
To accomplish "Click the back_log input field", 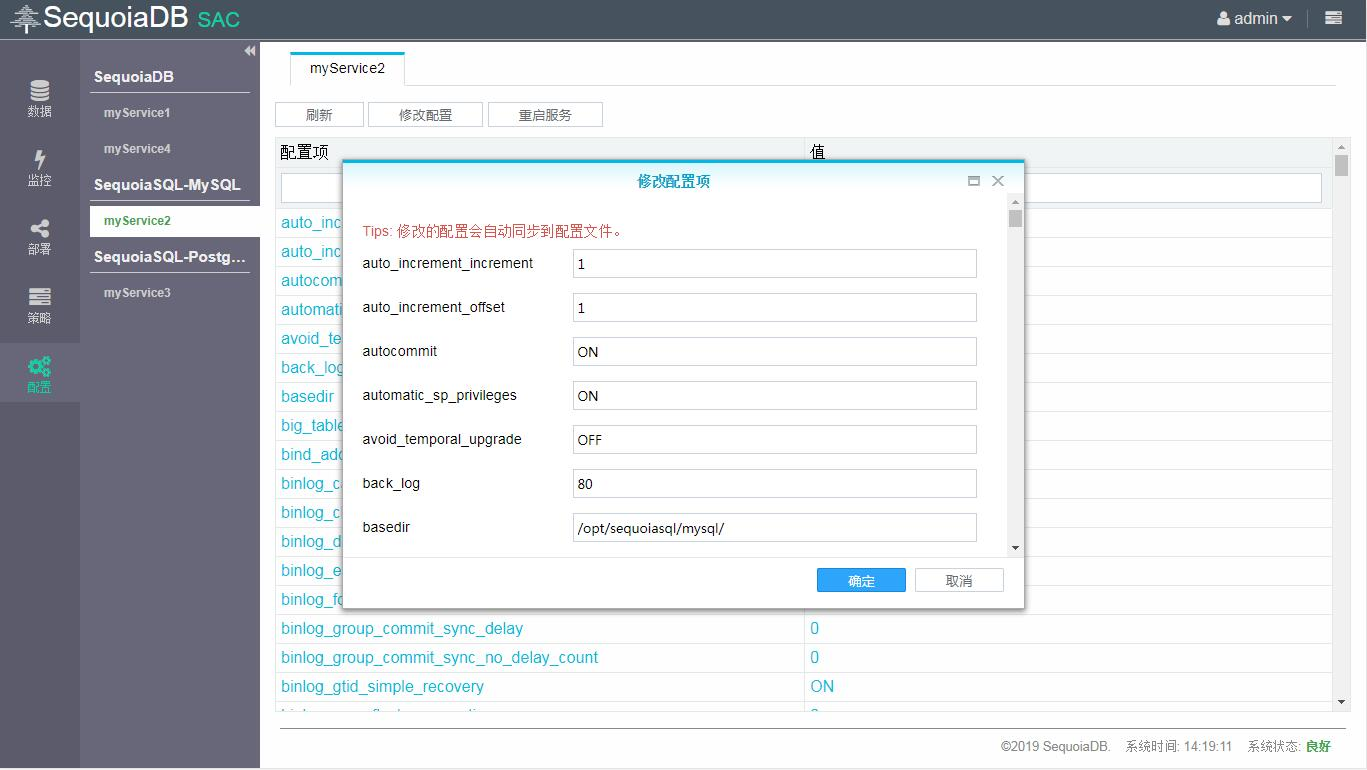I will click(x=774, y=484).
